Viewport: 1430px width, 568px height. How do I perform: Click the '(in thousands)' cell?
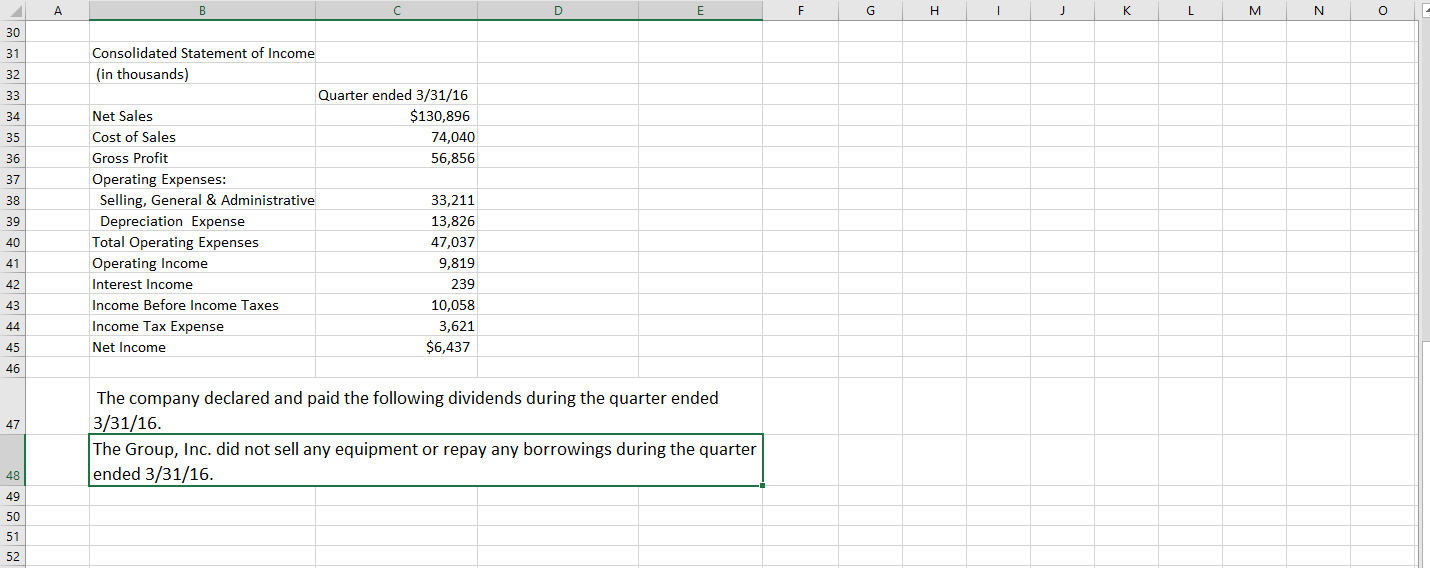202,74
